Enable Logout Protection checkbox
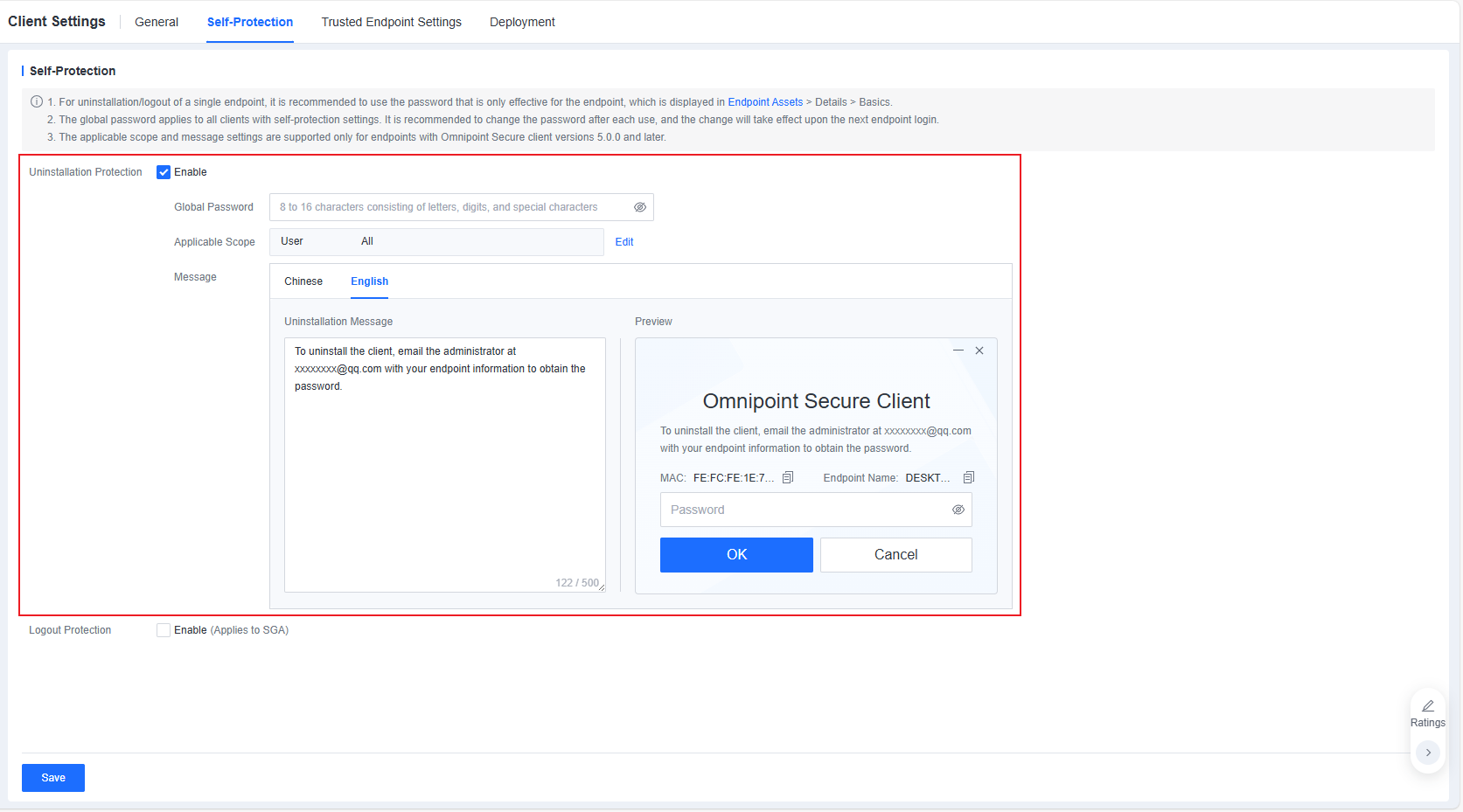This screenshot has height=812, width=1463. [x=164, y=630]
